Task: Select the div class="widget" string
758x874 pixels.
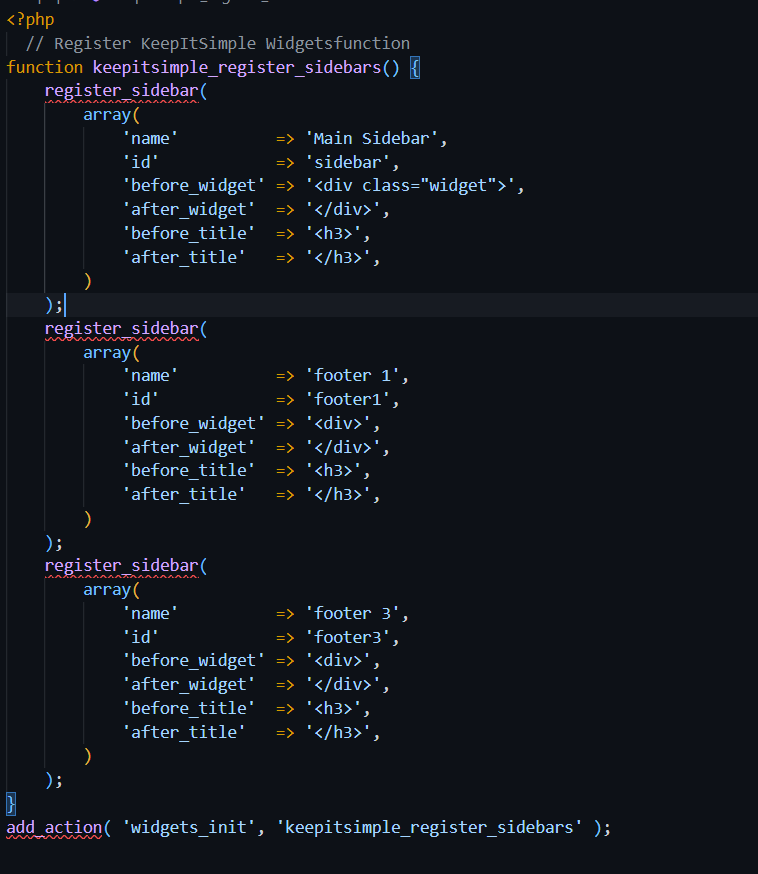Action: [x=415, y=186]
